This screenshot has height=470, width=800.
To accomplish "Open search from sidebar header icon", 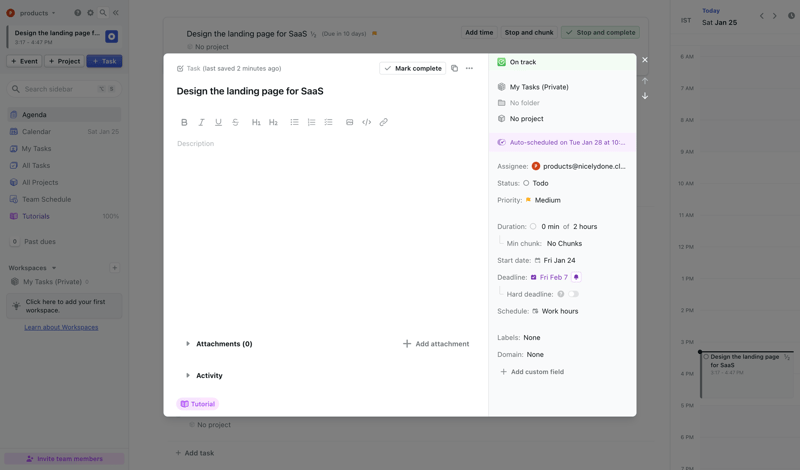I will (x=103, y=13).
